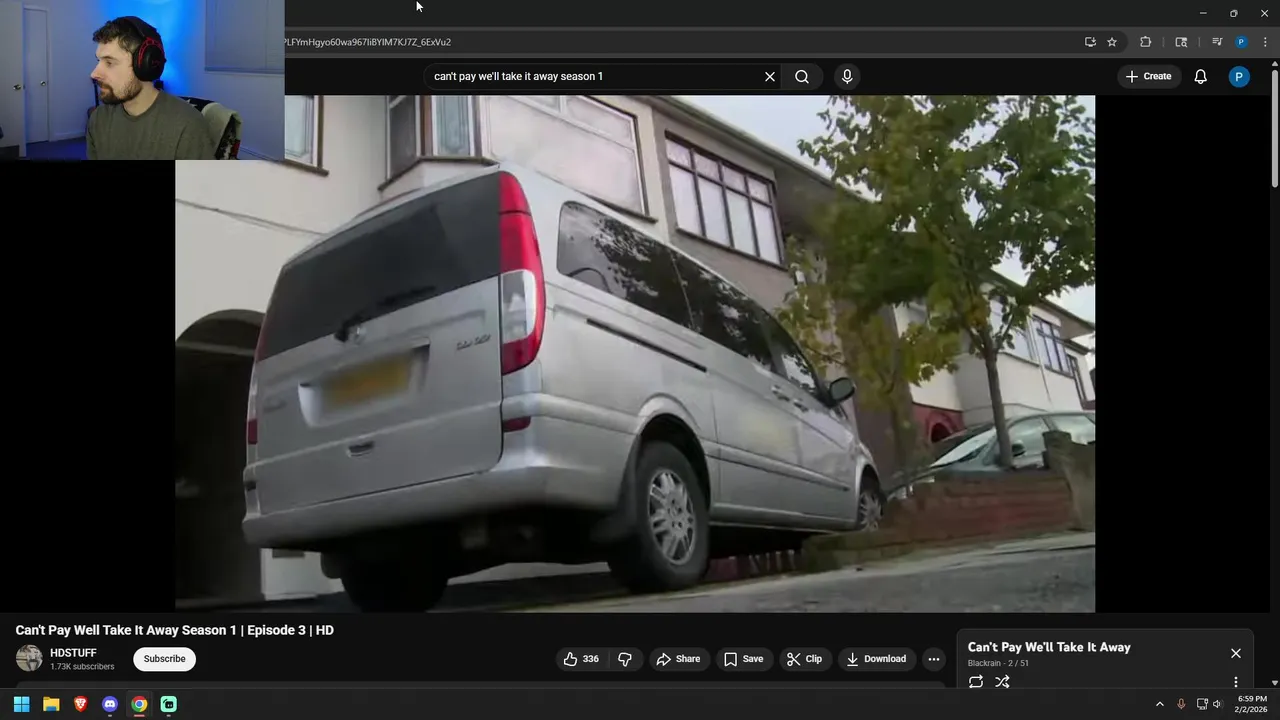Click the video title text
The height and width of the screenshot is (720, 1280).
point(175,630)
